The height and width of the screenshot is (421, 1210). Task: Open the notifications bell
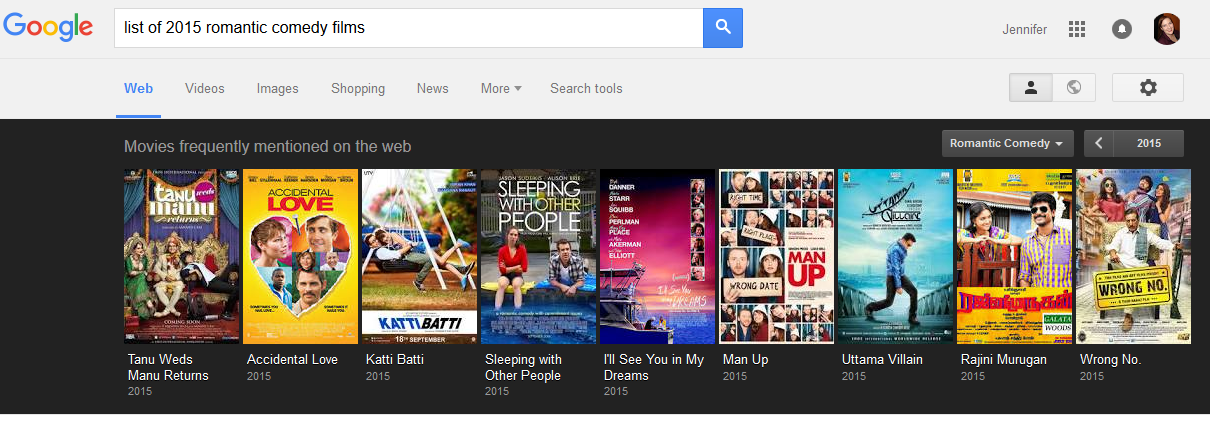click(1122, 29)
